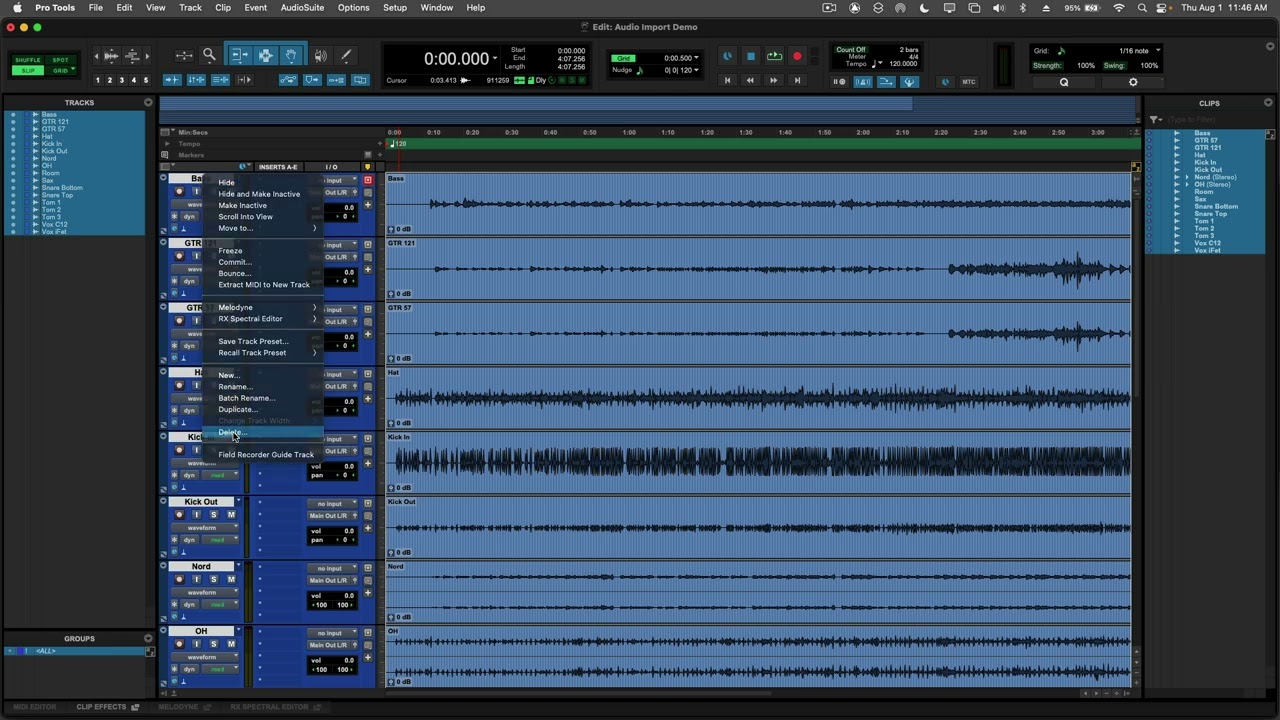Select the Scrubber speaker tool
This screenshot has height=720, width=1280.
tap(320, 56)
